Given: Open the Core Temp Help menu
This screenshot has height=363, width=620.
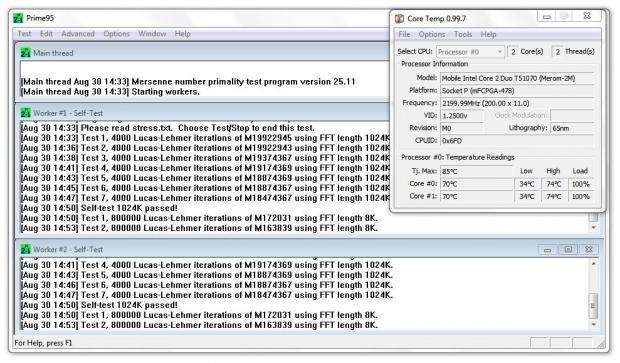Looking at the screenshot, I should (x=488, y=34).
